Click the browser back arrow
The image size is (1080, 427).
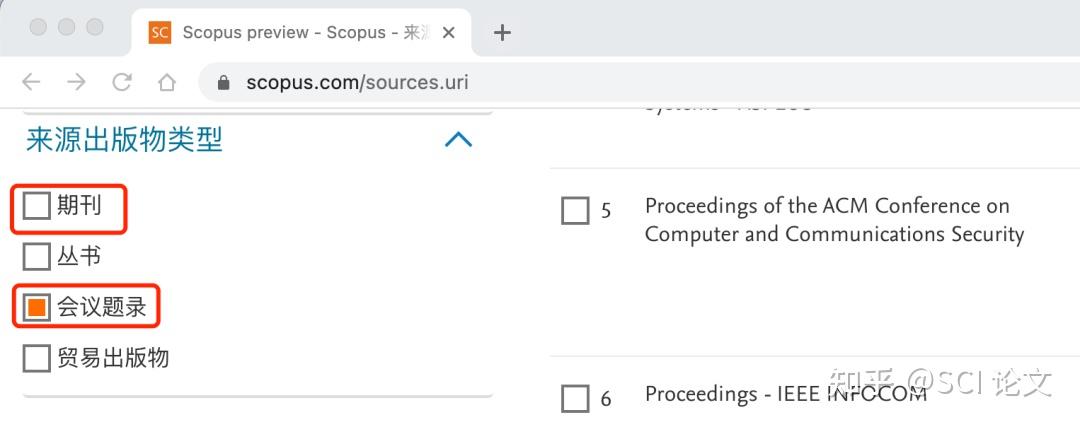[x=31, y=83]
